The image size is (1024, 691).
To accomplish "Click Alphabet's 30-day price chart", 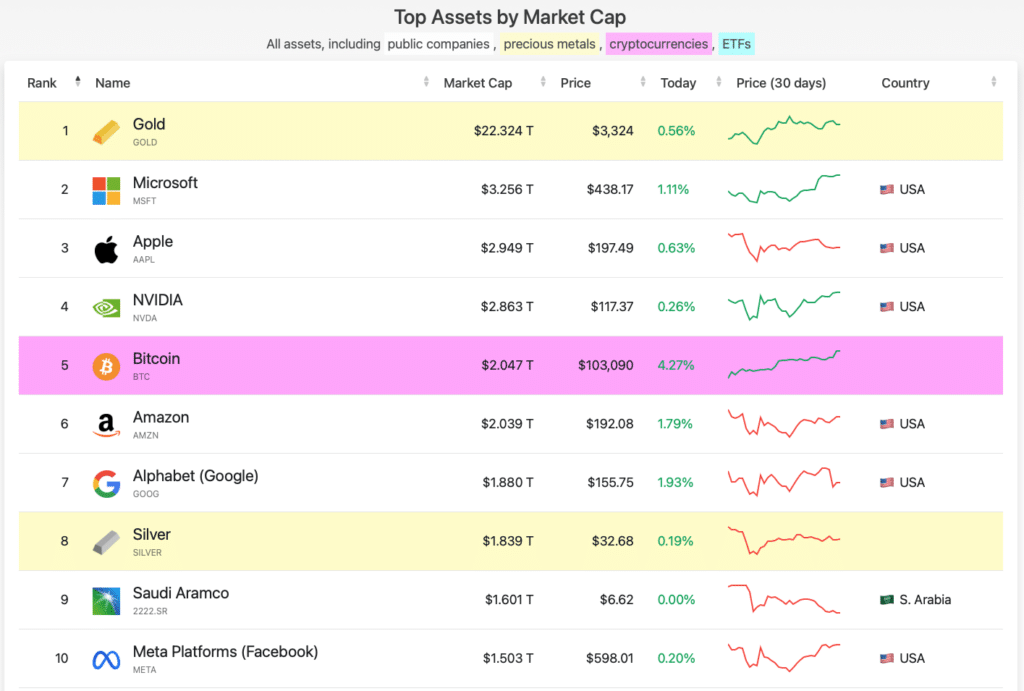I will click(784, 482).
